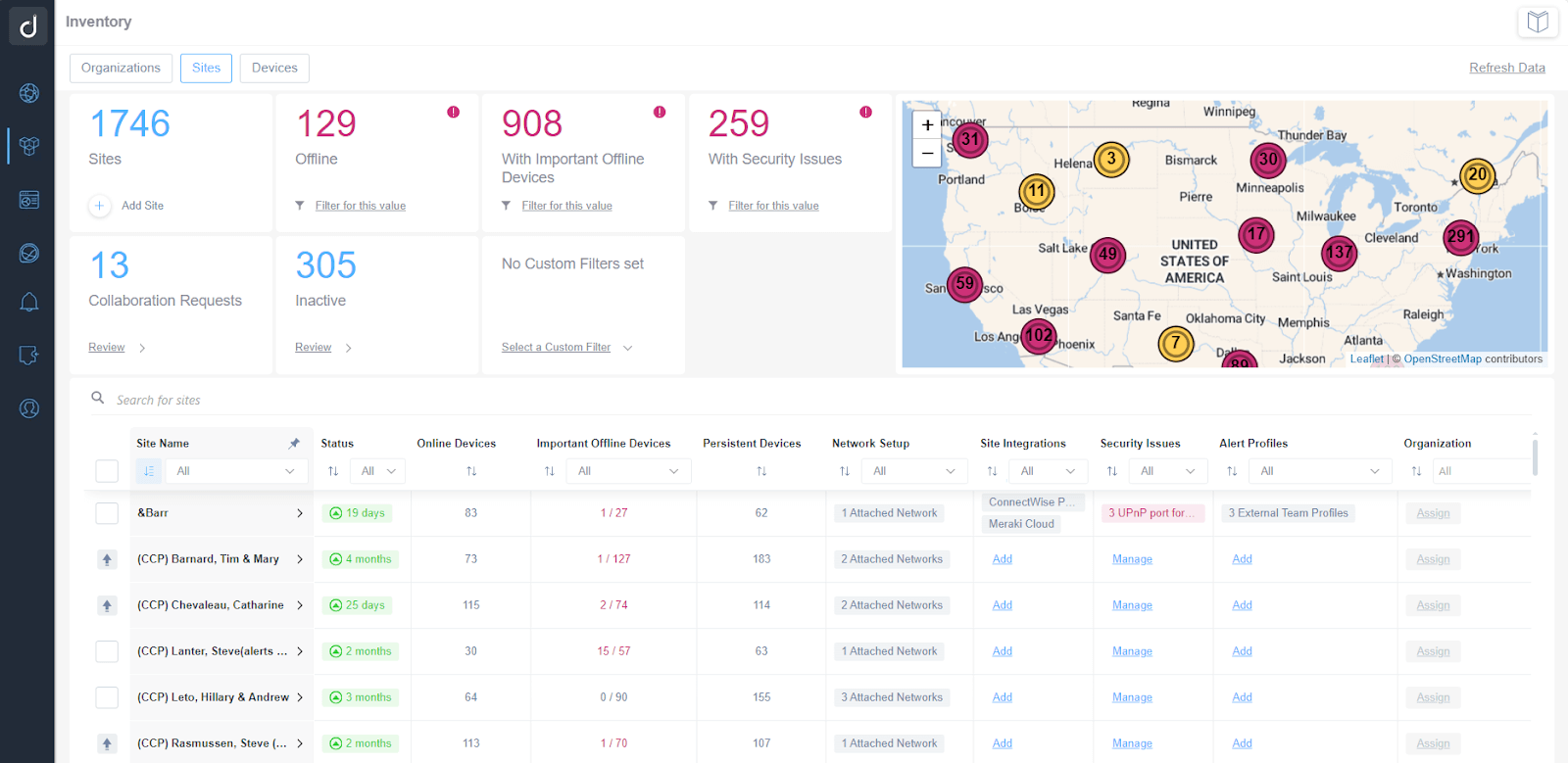Click the bell alerts icon in sidebar
This screenshot has height=763, width=1568.
click(x=29, y=303)
